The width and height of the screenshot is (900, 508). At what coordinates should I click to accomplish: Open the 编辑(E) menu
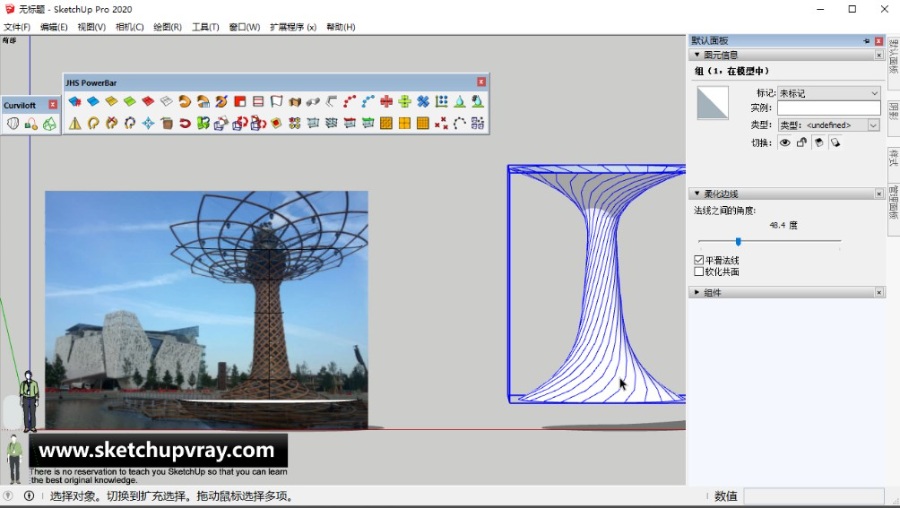point(53,27)
